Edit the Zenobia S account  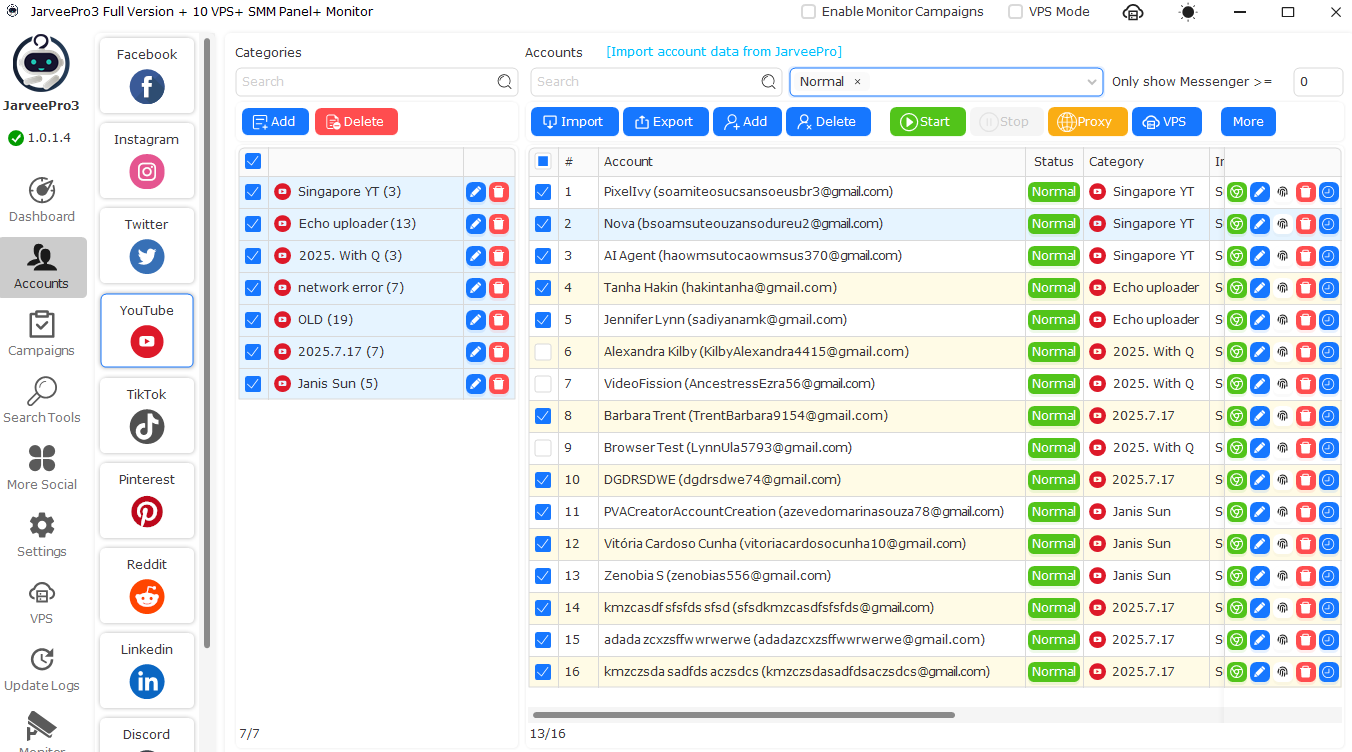point(1260,576)
